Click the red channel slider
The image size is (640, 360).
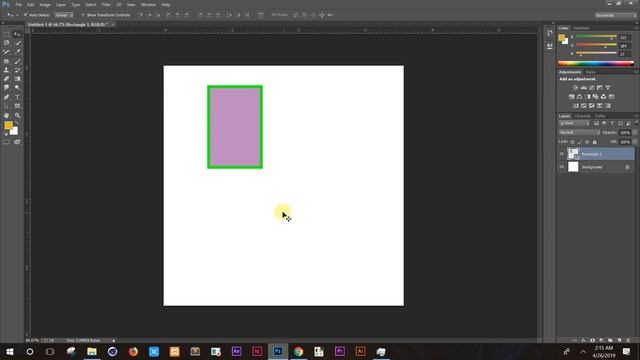(x=596, y=37)
